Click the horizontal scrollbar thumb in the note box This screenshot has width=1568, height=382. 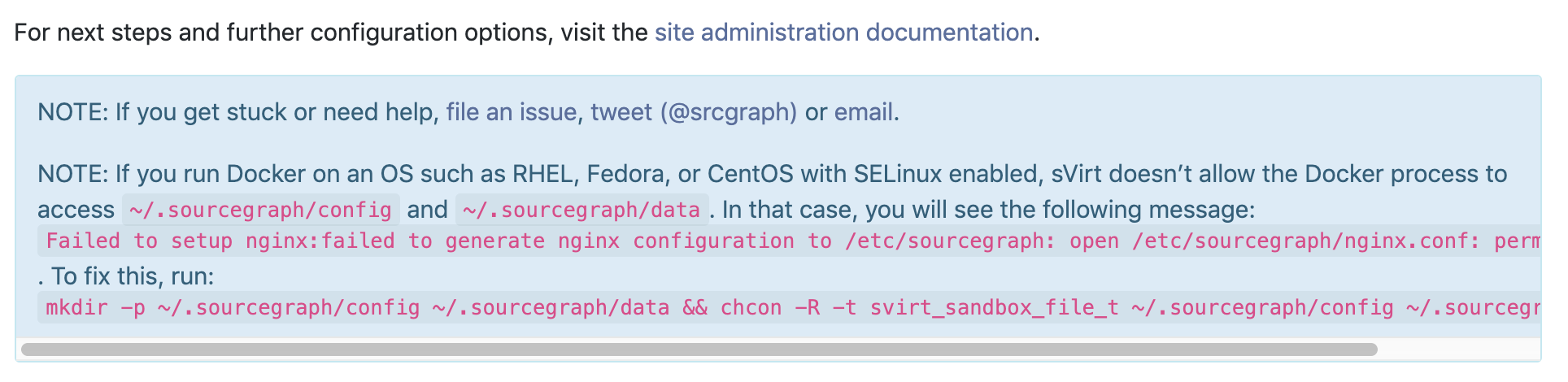699,349
